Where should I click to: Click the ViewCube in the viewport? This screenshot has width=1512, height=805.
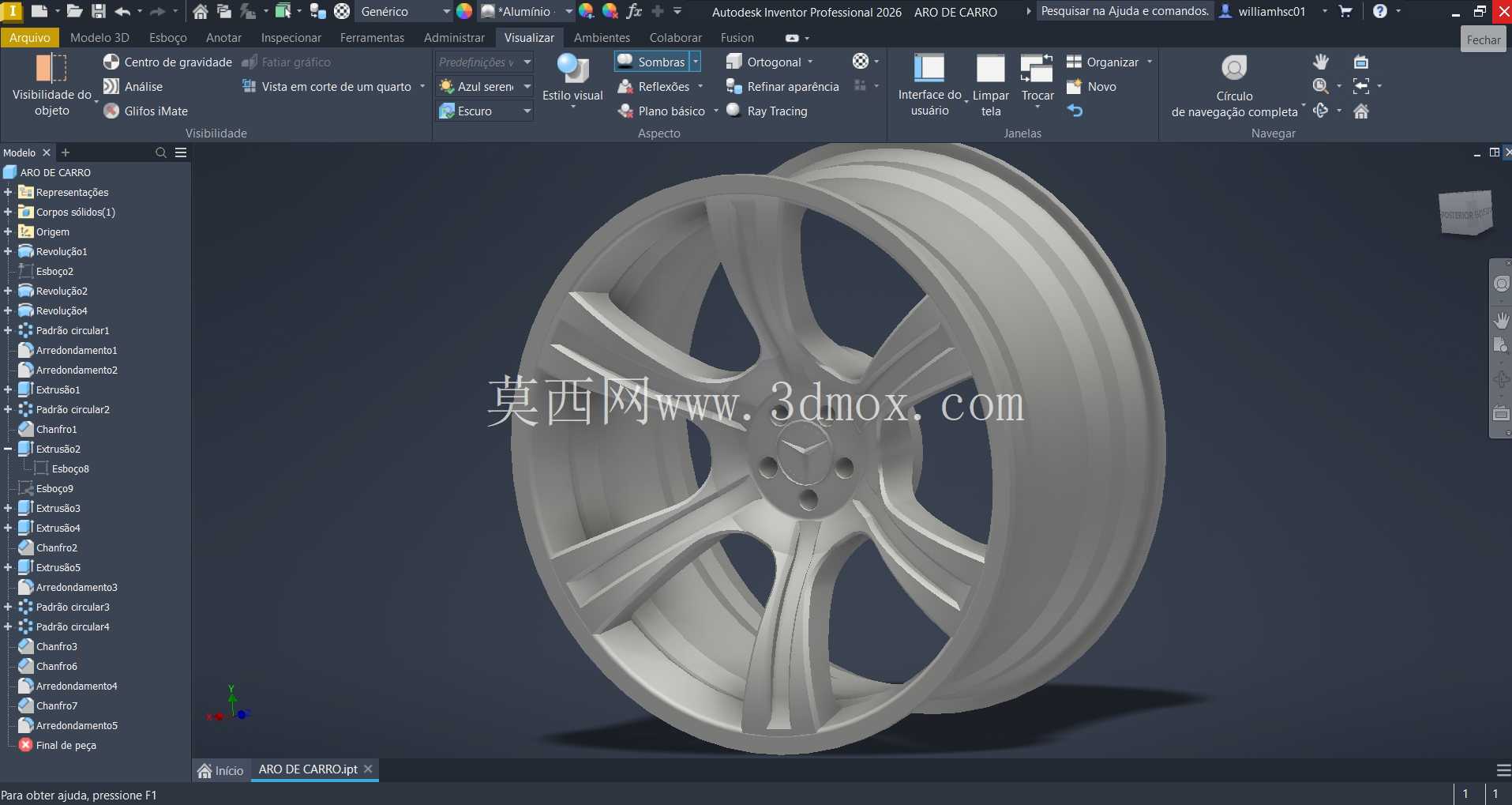click(1465, 212)
